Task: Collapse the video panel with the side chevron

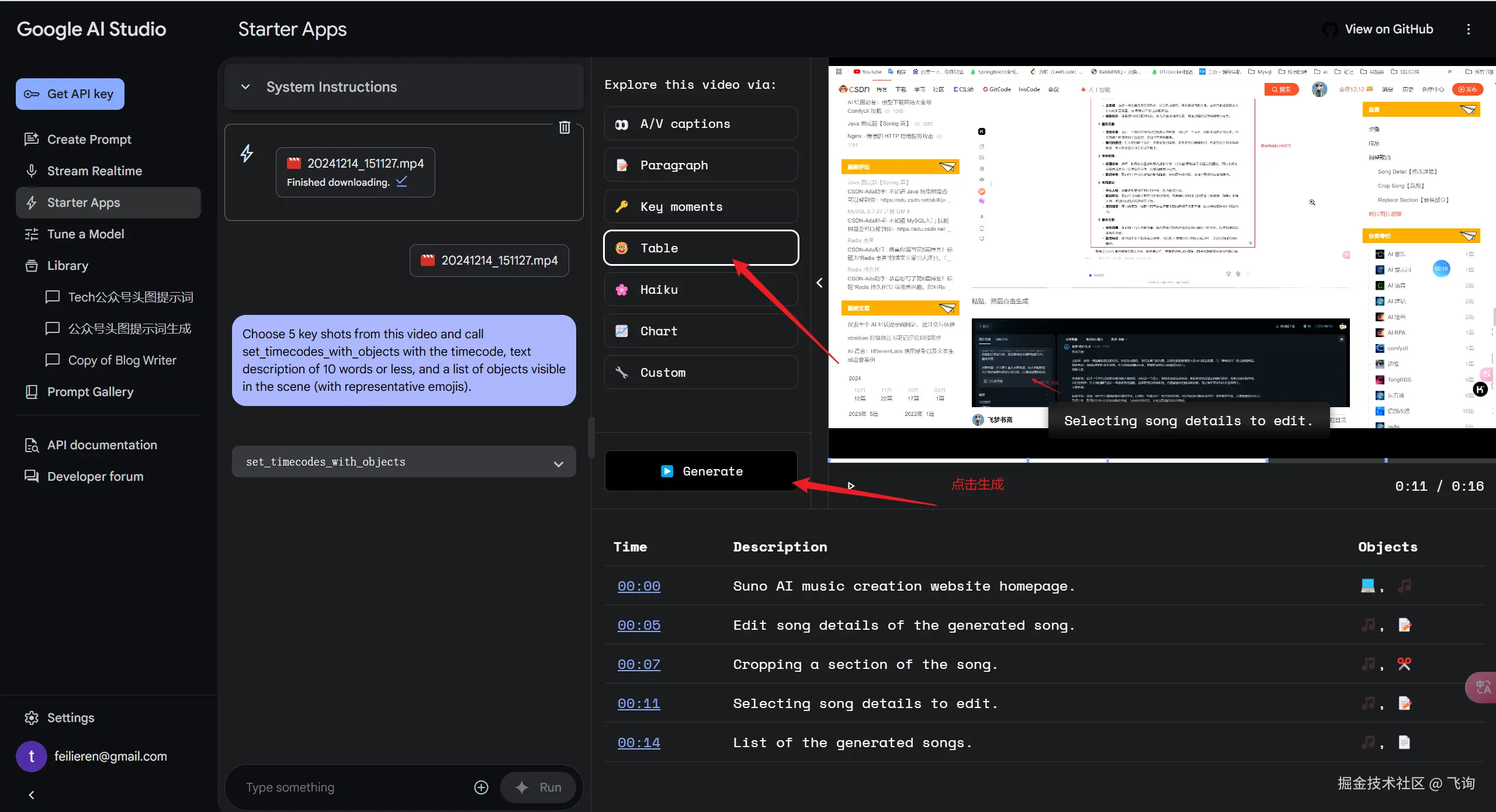Action: (x=819, y=283)
